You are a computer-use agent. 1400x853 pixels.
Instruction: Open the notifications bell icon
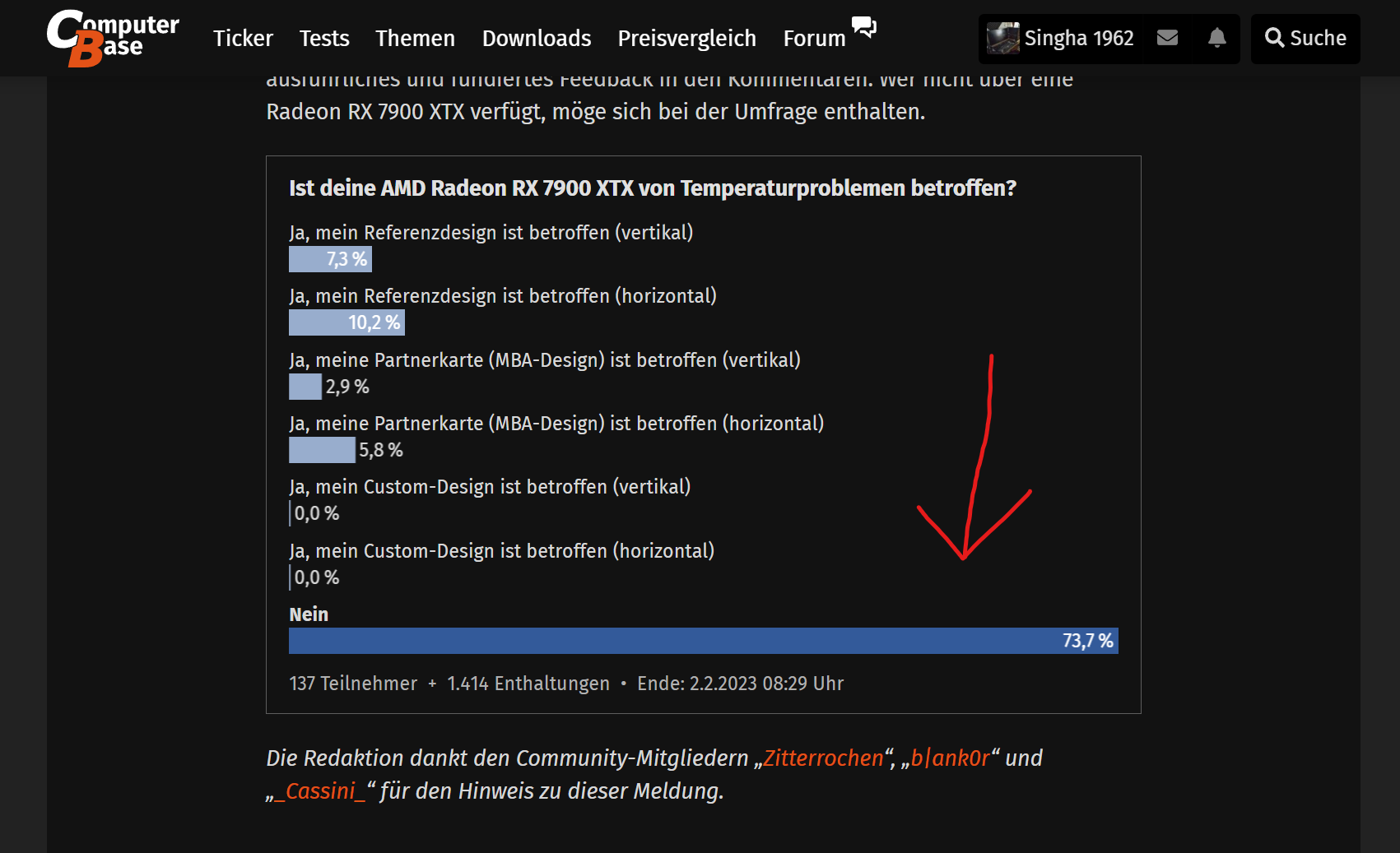click(1217, 38)
